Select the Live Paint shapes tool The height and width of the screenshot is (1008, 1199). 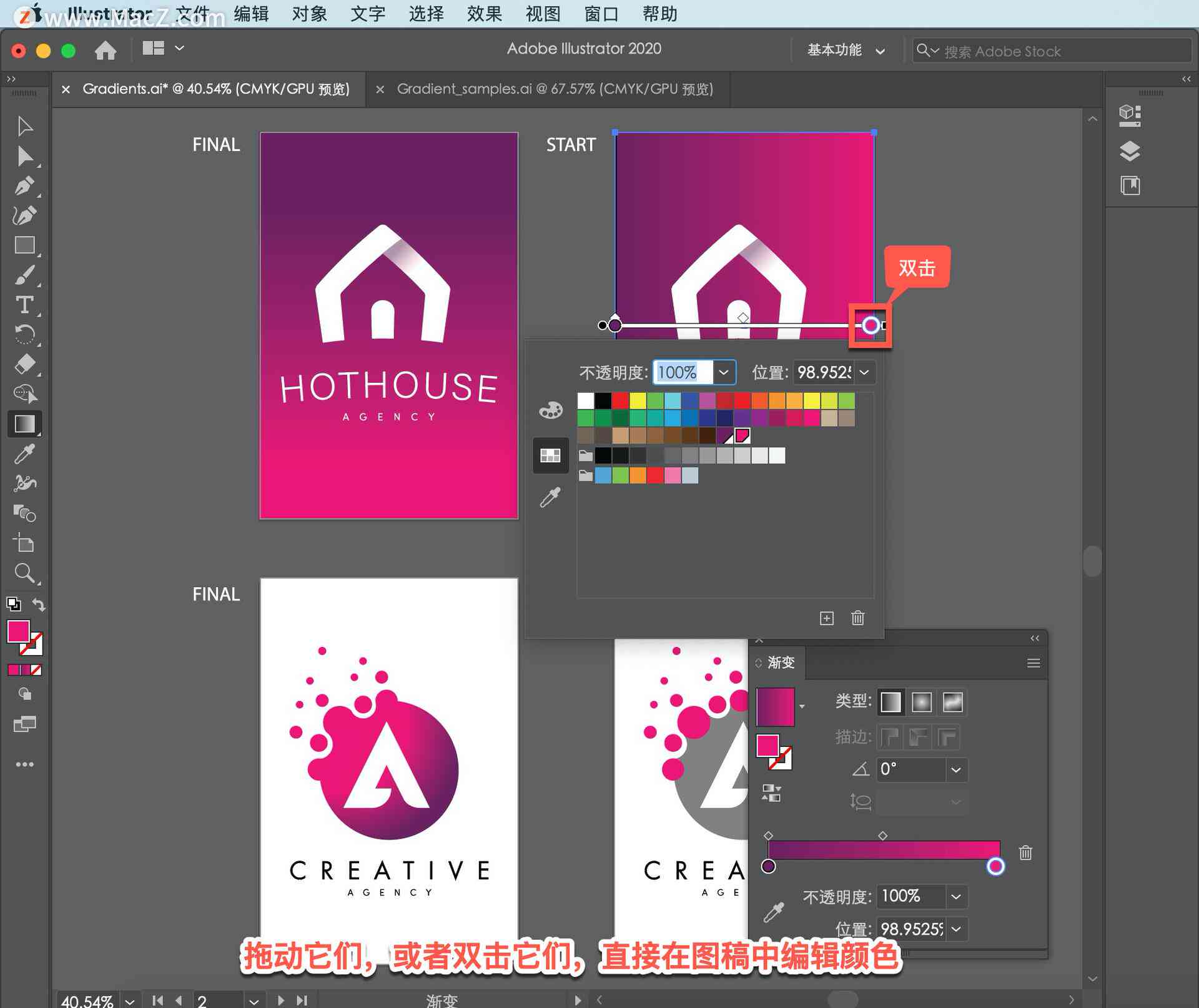click(25, 513)
